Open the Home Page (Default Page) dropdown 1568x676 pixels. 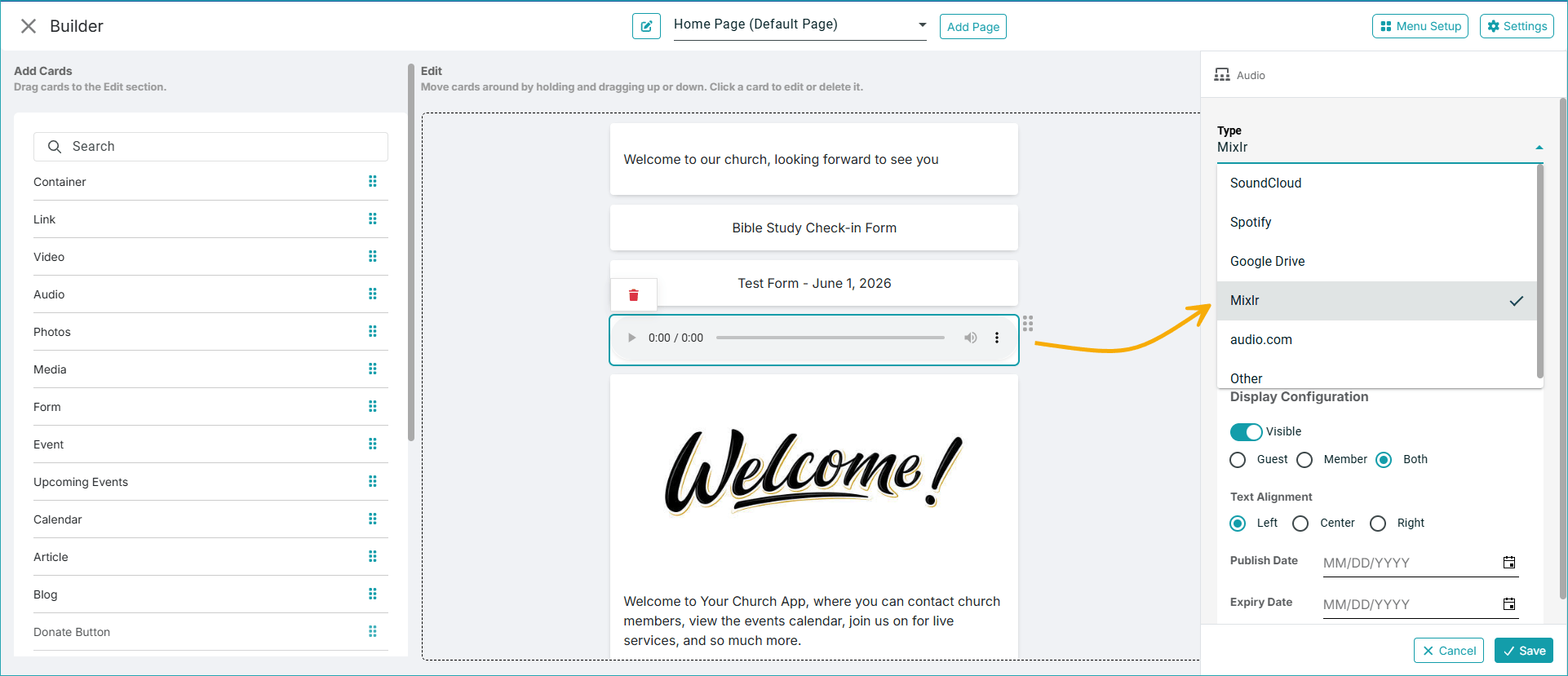pyautogui.click(x=800, y=24)
